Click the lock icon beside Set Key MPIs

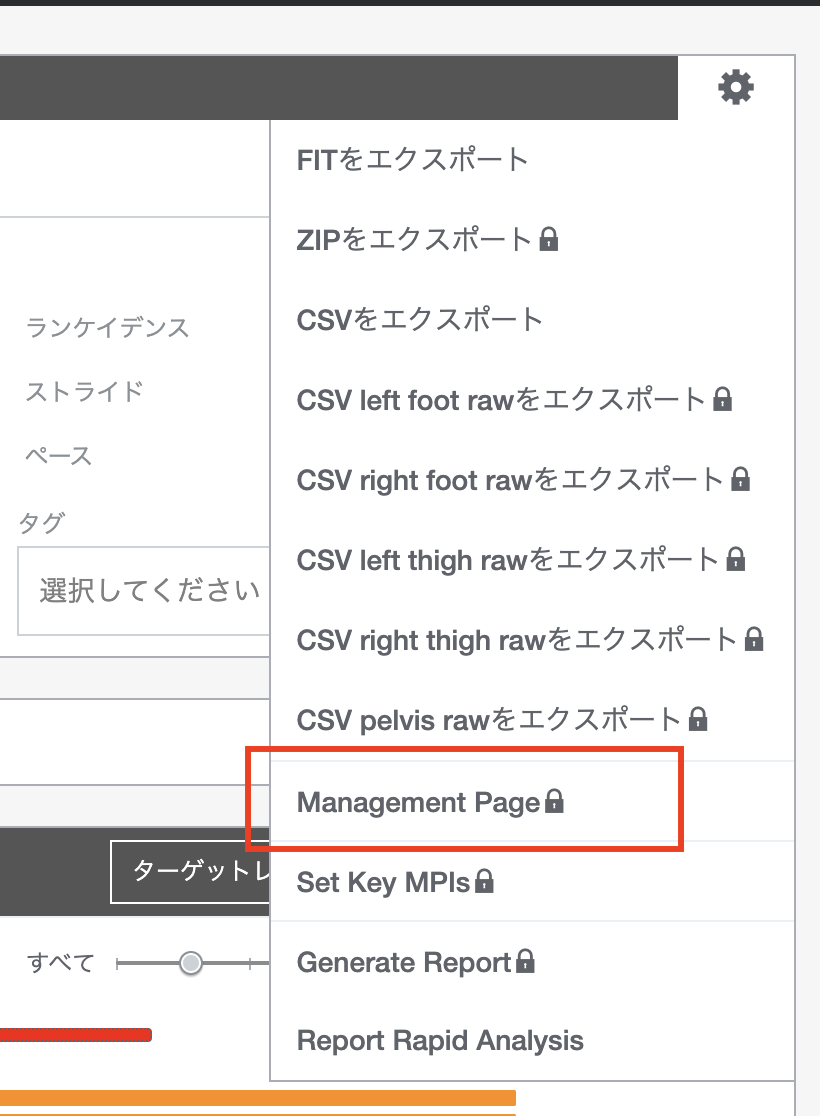tap(484, 882)
